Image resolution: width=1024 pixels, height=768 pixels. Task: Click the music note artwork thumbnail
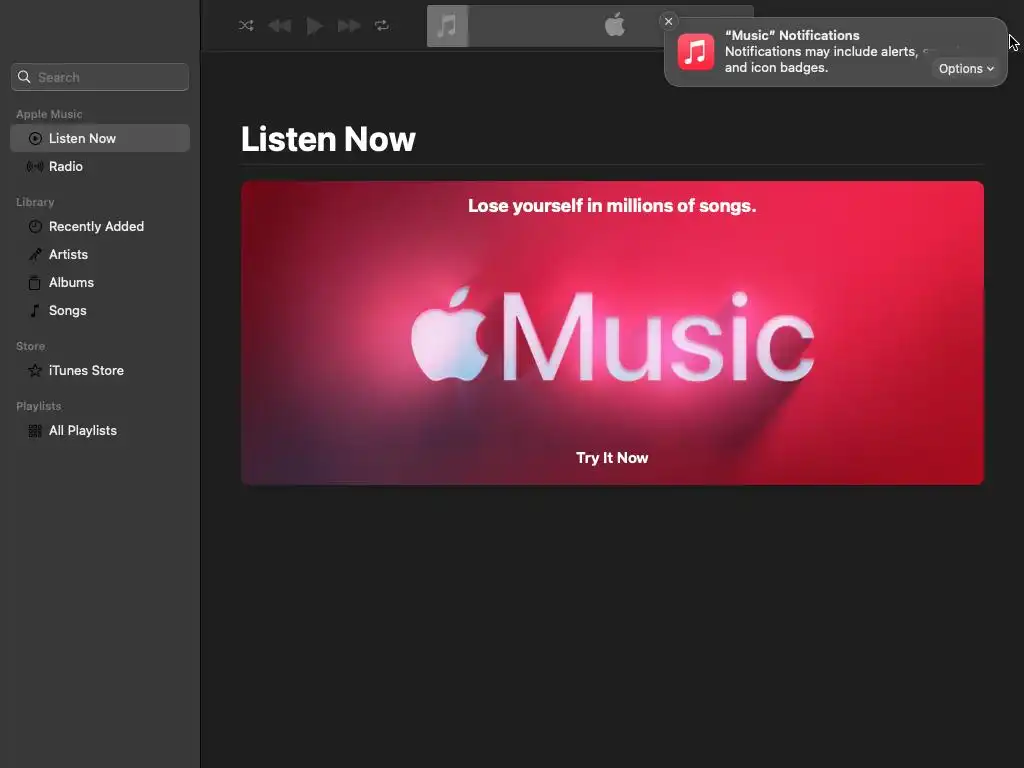tap(447, 26)
